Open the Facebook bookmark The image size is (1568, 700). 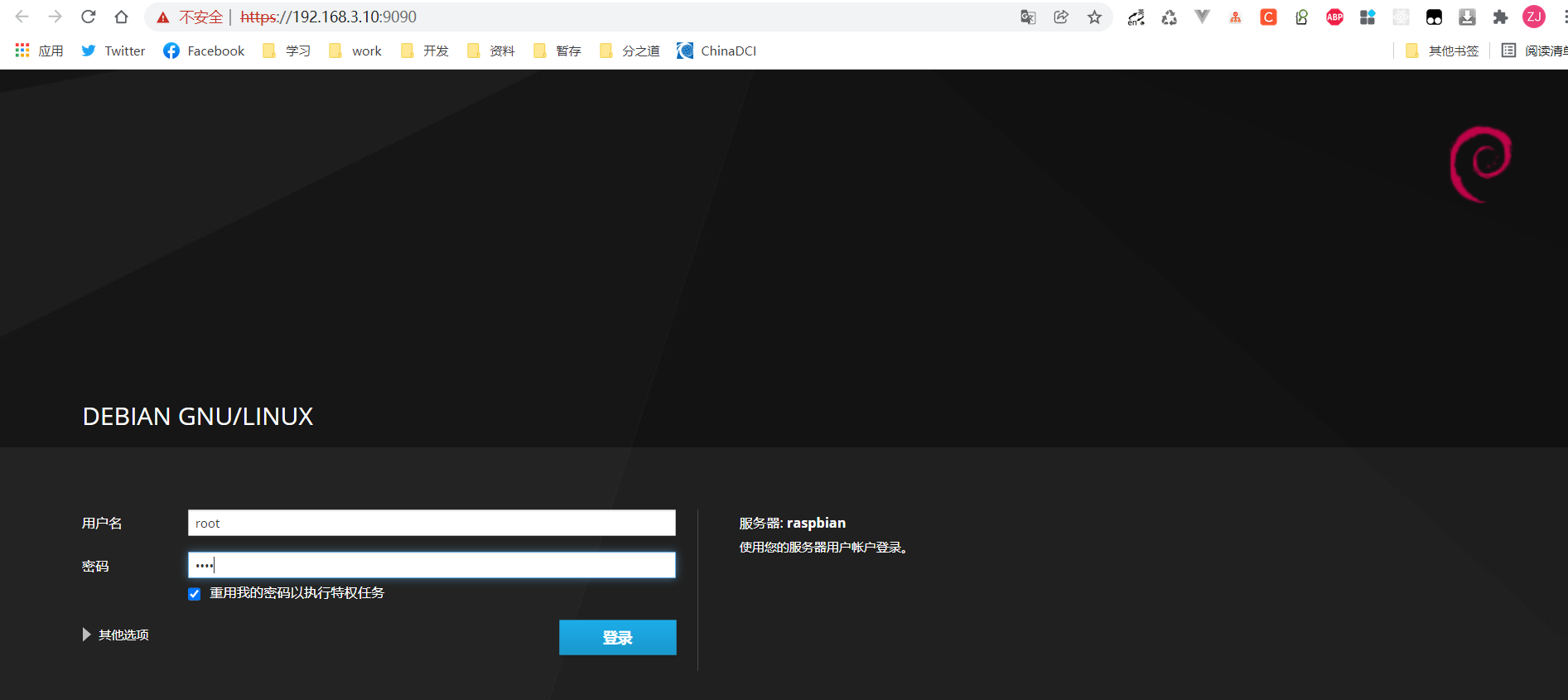click(204, 51)
